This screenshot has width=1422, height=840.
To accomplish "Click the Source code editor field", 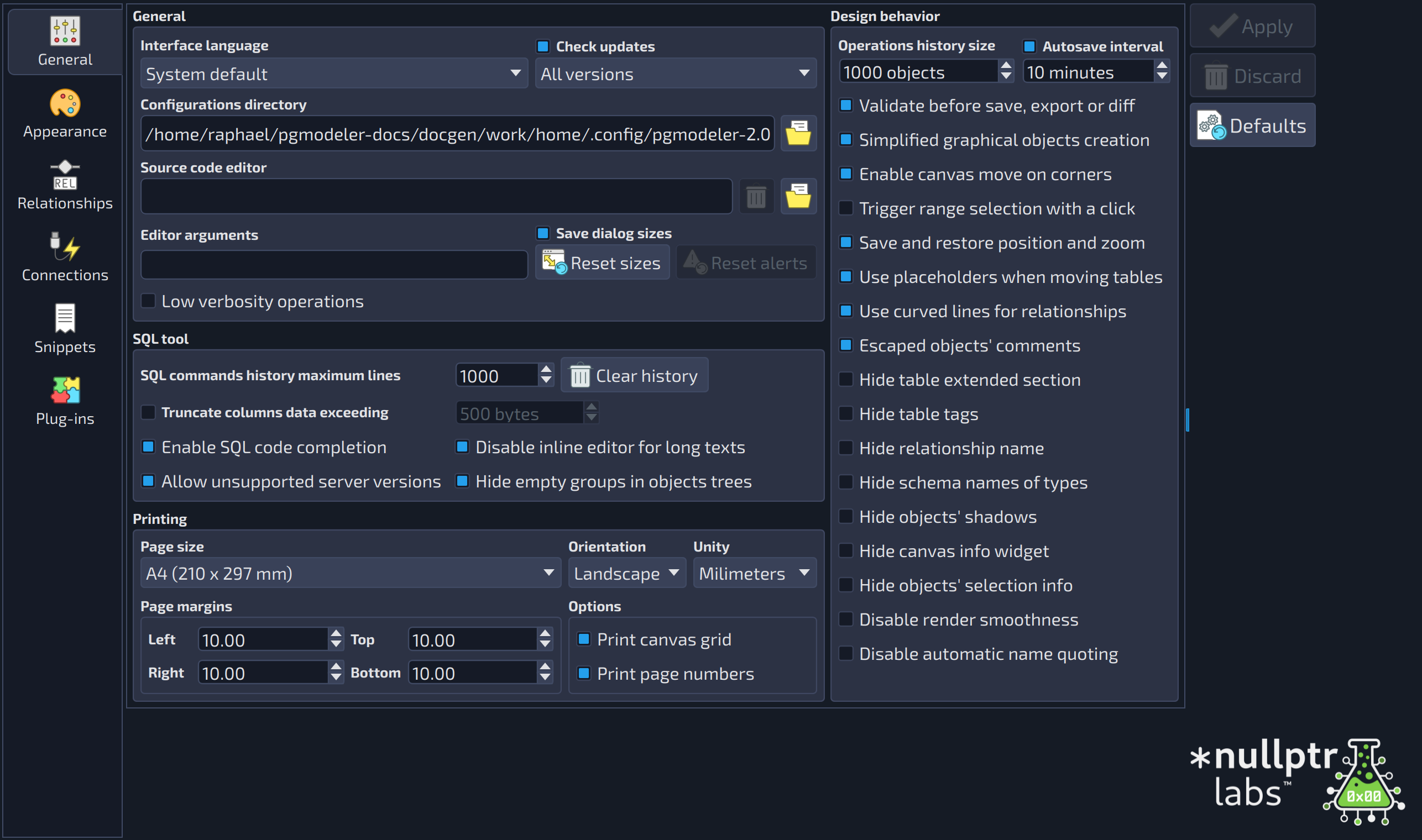I will 436,196.
